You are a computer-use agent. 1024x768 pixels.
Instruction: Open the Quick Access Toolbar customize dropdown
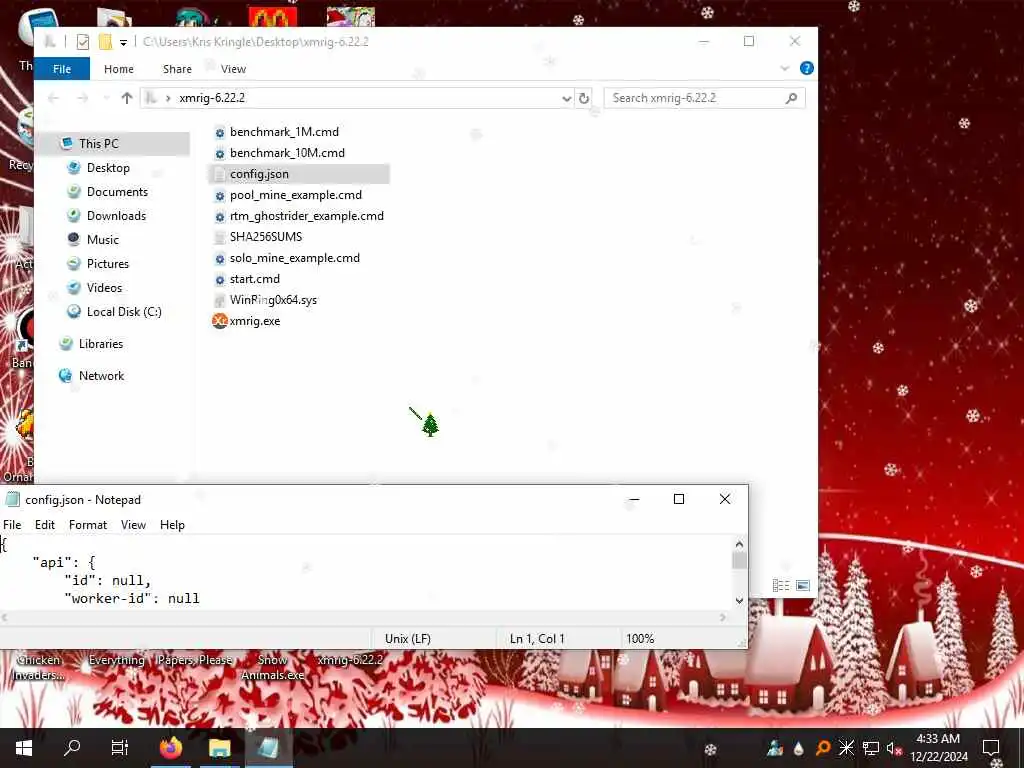click(123, 42)
